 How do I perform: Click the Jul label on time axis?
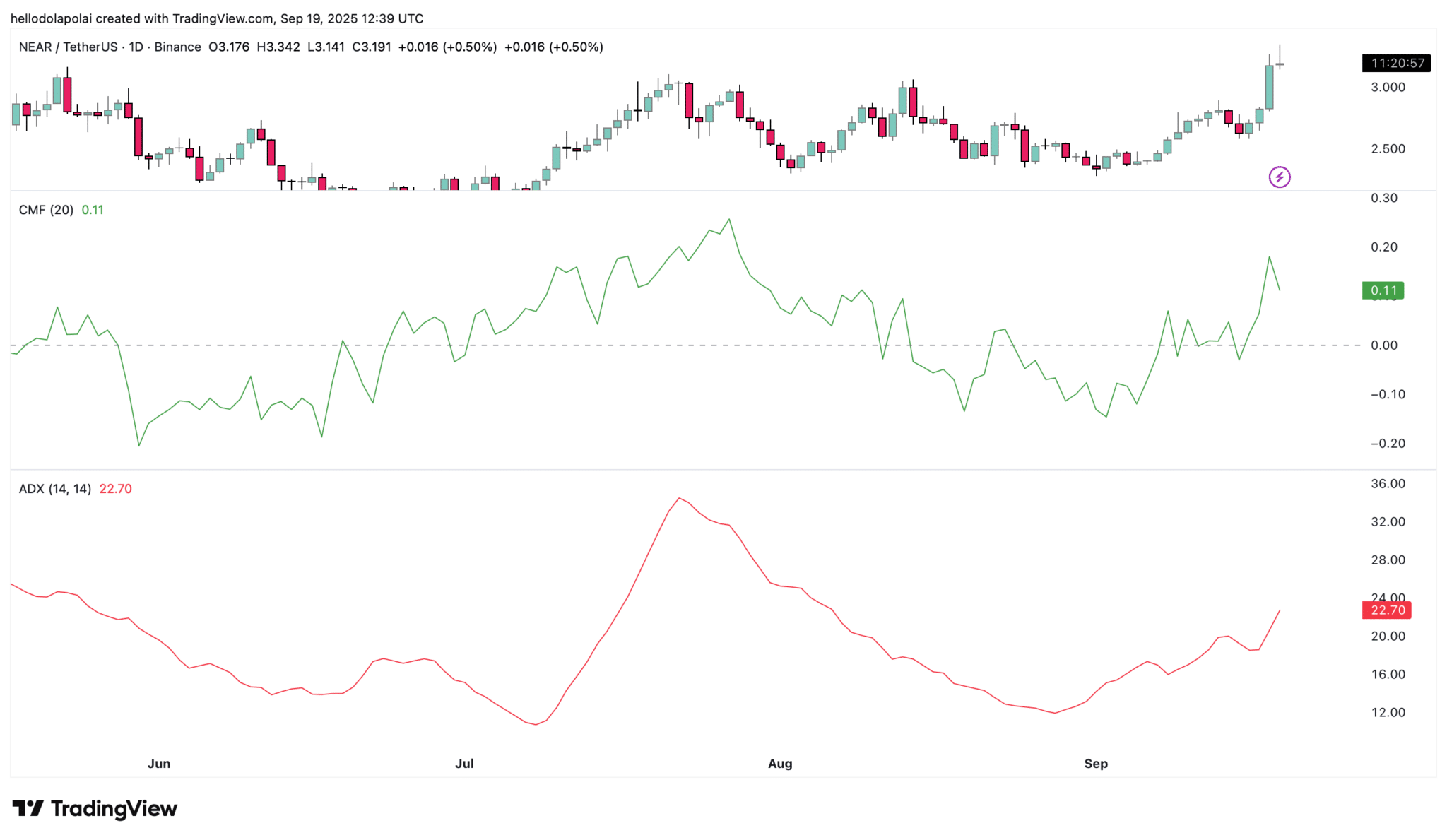point(464,764)
